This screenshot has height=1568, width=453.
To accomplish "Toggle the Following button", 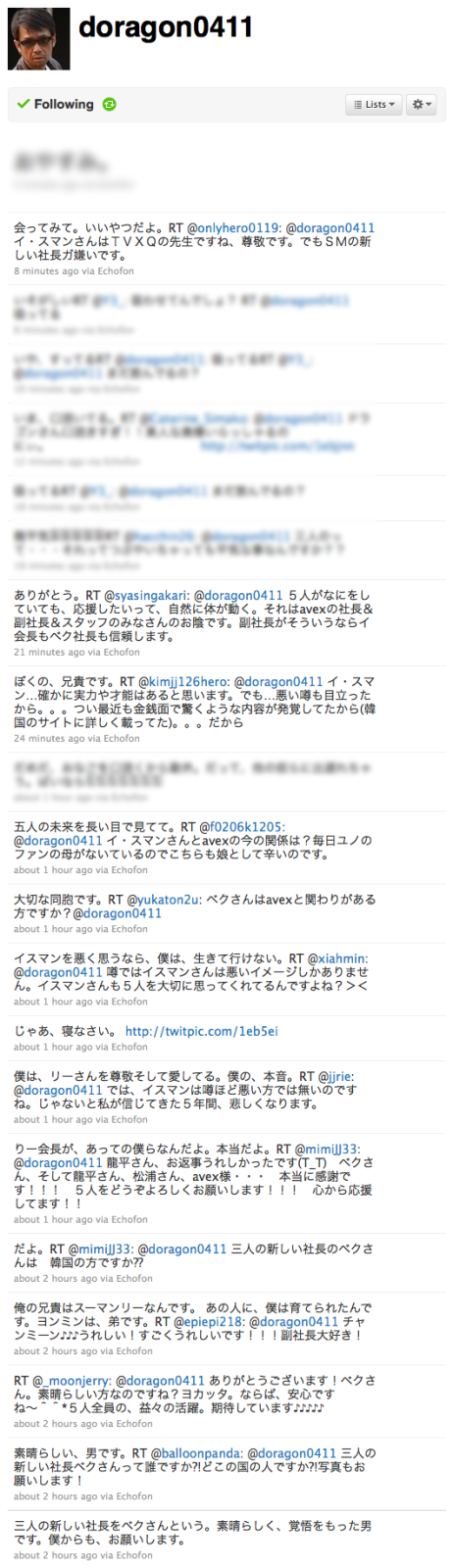I will [x=55, y=104].
